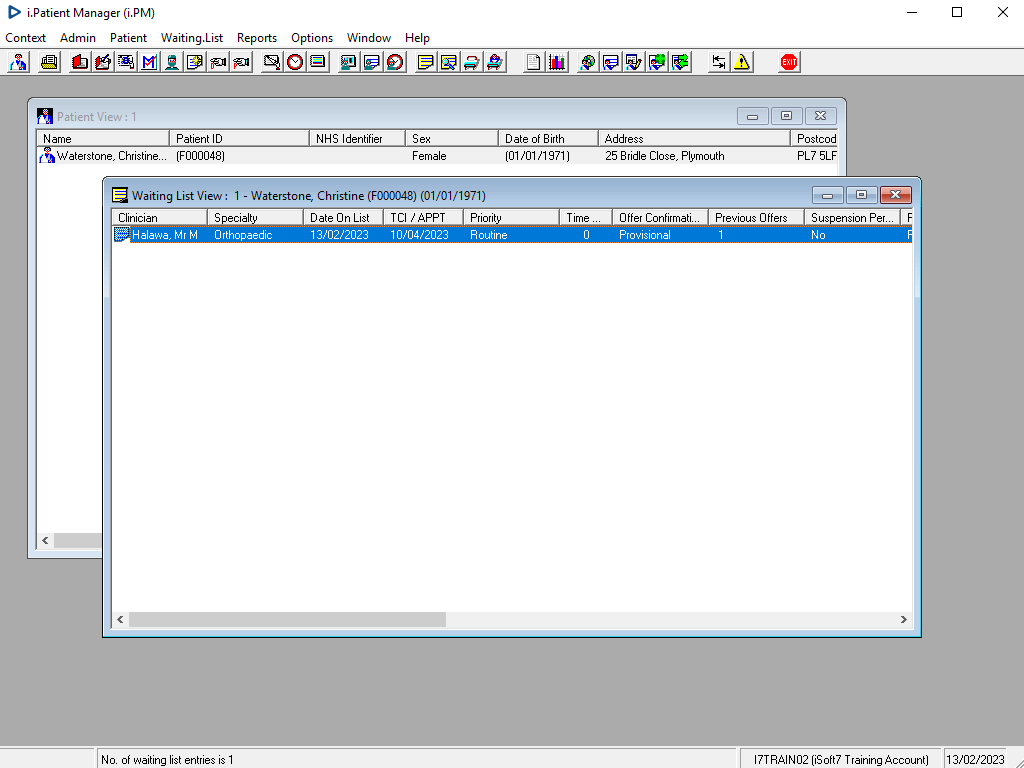Click the person with globe toolbar icon
Viewport: 1024px width, 768px height.
pos(588,62)
